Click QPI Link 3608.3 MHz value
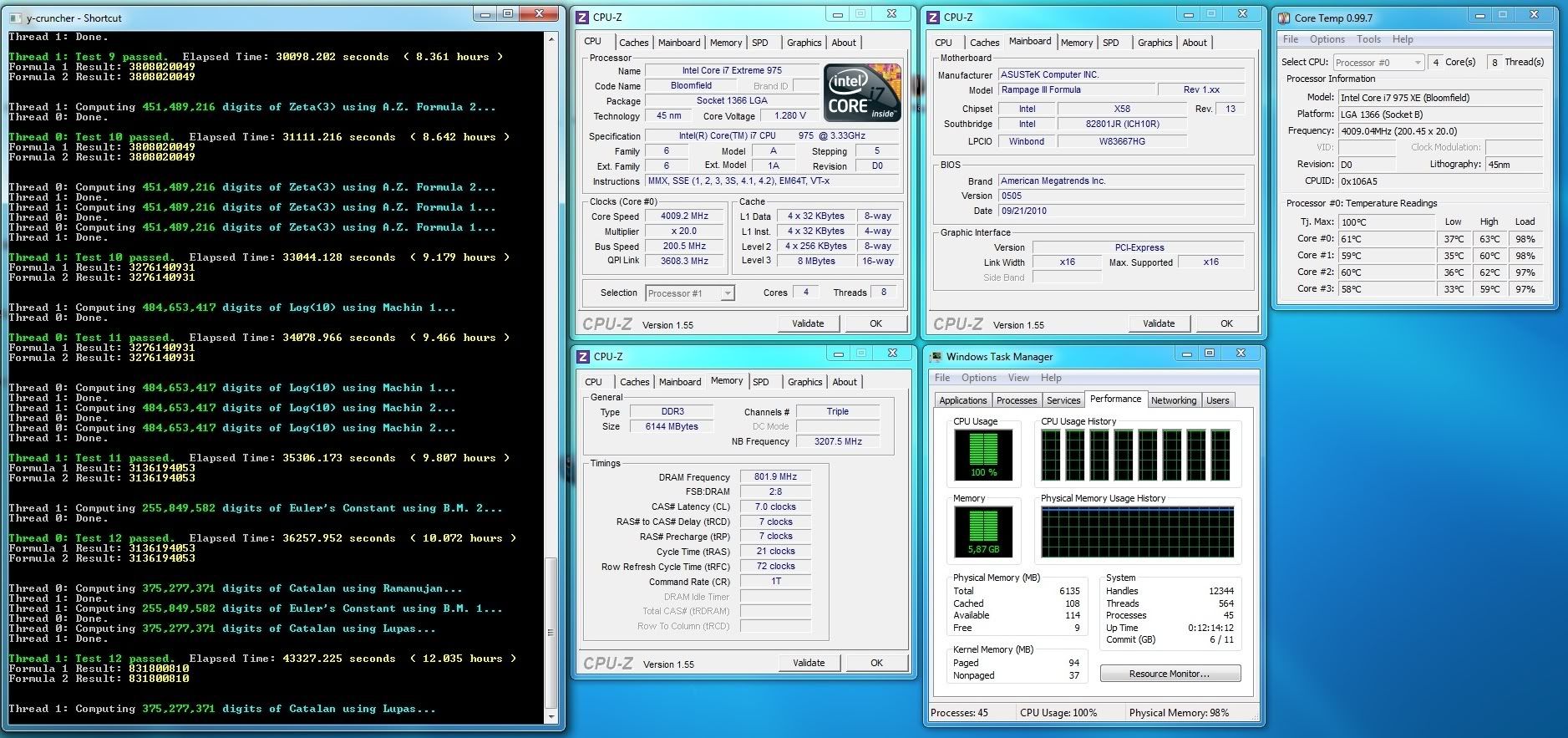Screen dimensions: 1568x738 [x=684, y=261]
